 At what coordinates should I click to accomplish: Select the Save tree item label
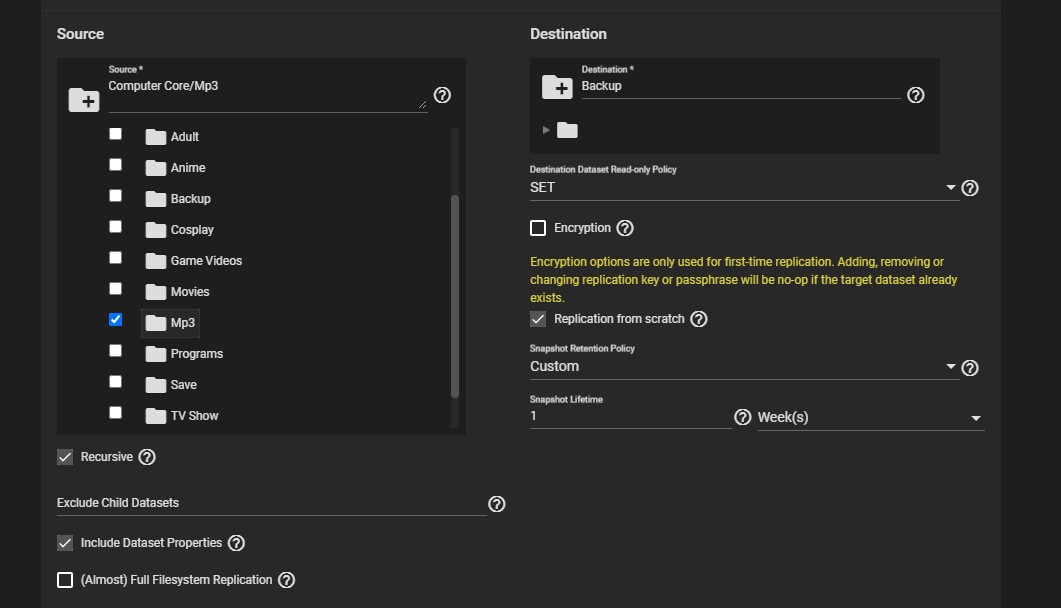point(183,385)
